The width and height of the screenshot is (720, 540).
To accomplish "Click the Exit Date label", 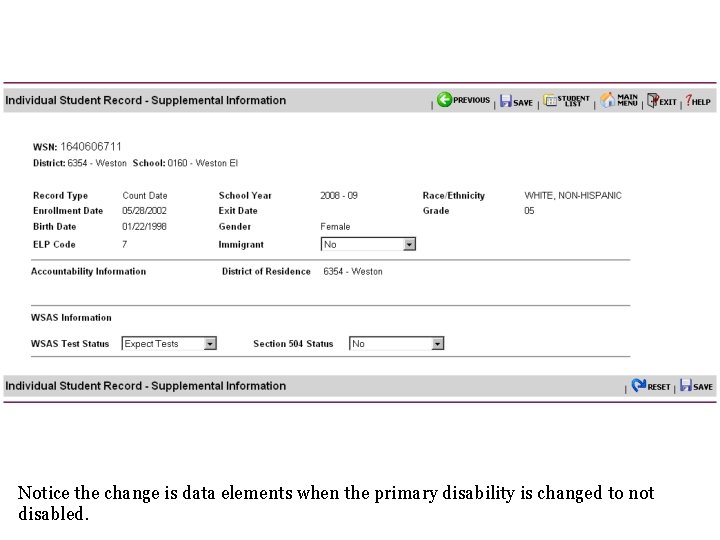I will coord(238,211).
